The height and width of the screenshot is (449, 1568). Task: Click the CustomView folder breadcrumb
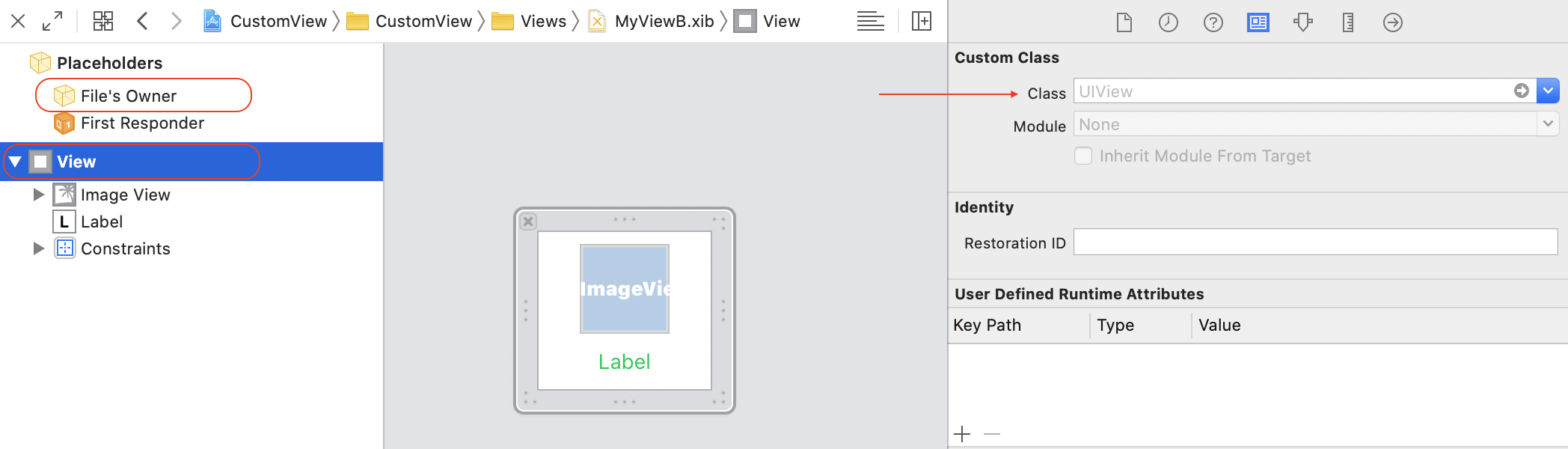pos(409,21)
